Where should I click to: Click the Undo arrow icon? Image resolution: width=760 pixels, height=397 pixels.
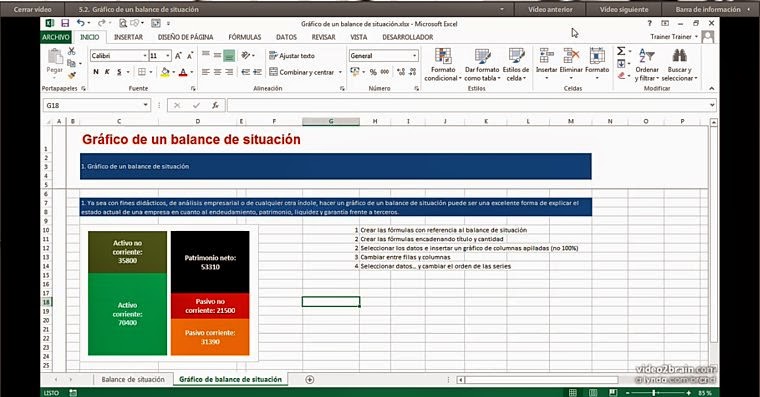(x=80, y=23)
